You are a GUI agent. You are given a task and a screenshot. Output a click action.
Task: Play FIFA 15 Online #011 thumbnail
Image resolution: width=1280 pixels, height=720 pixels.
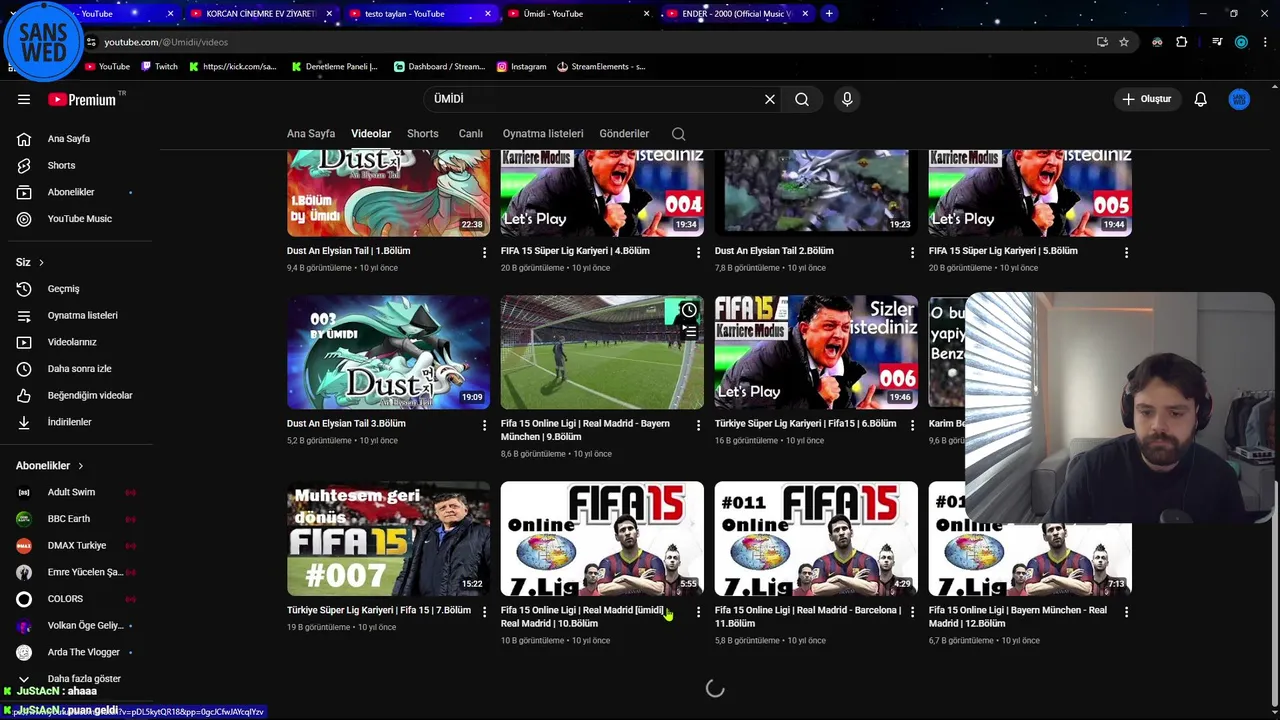816,539
